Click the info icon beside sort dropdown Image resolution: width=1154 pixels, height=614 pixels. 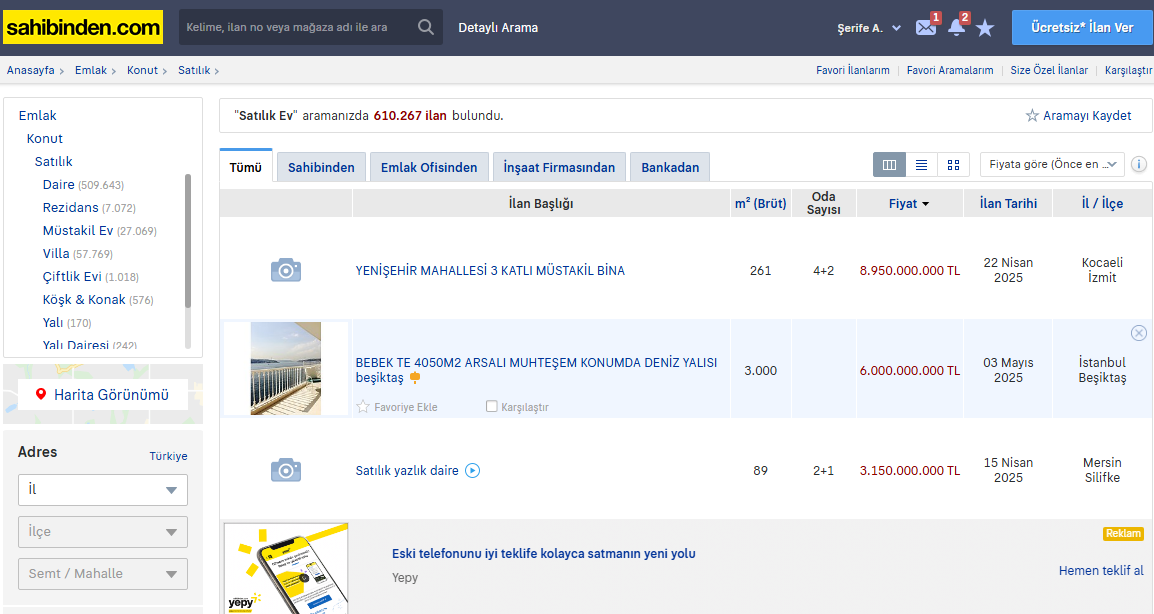[x=1138, y=165]
